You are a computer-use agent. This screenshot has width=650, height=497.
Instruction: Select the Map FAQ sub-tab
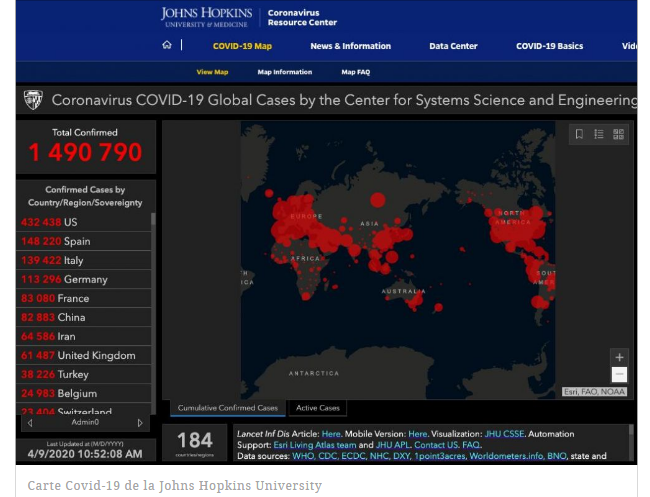356,72
